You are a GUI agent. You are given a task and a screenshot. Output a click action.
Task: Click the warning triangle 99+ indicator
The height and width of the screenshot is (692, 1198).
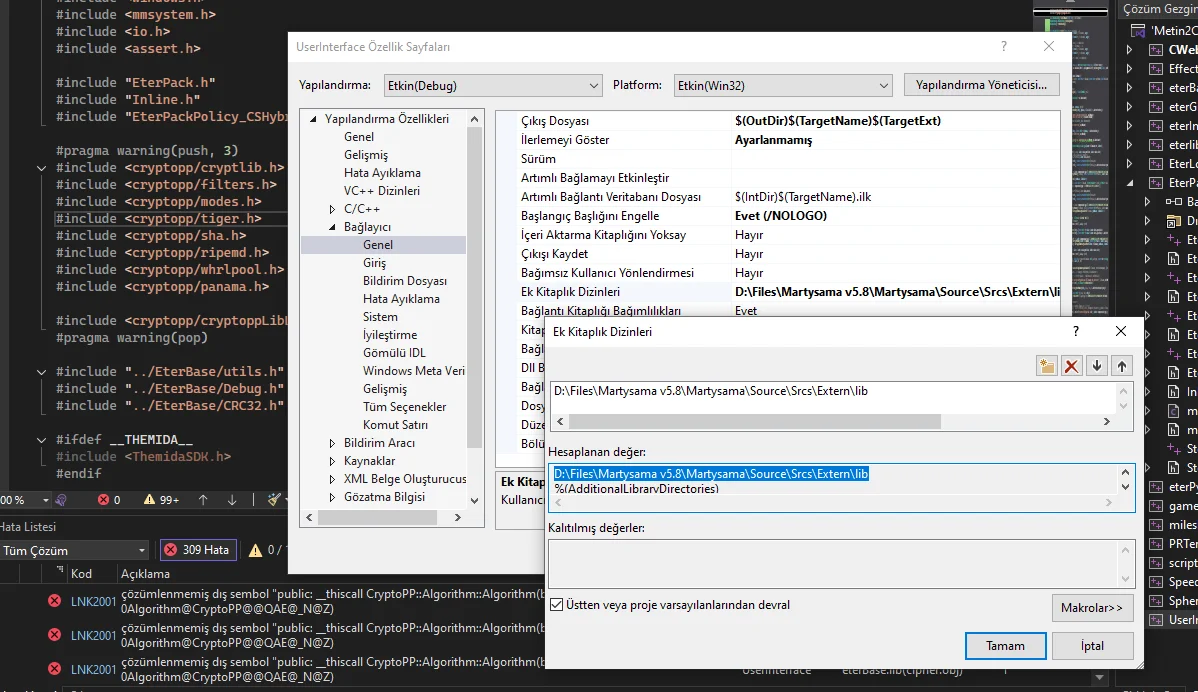click(x=161, y=499)
